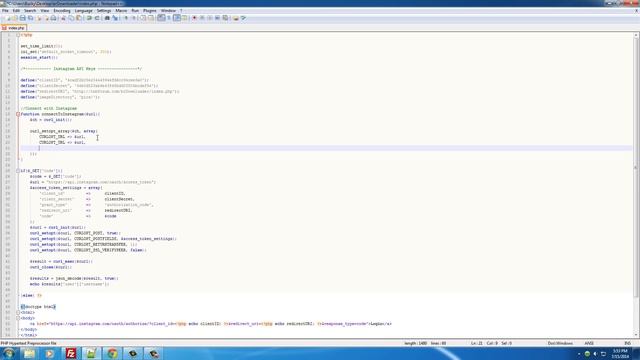Screen dimensions: 640x360
Task: Toggle the Show Indent Guide button
Action: coord(176,18)
